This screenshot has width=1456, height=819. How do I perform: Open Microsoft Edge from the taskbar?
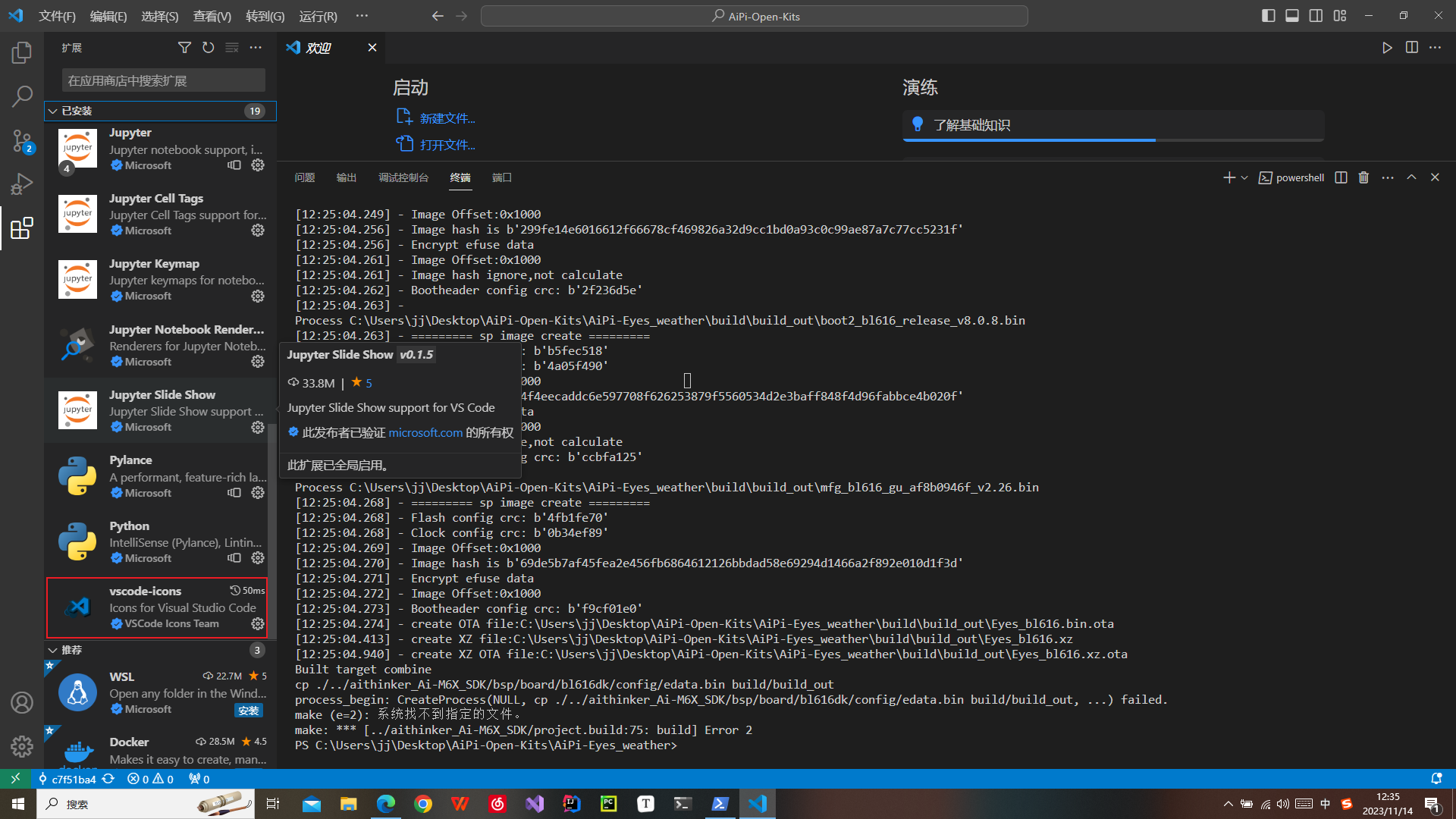pyautogui.click(x=386, y=804)
